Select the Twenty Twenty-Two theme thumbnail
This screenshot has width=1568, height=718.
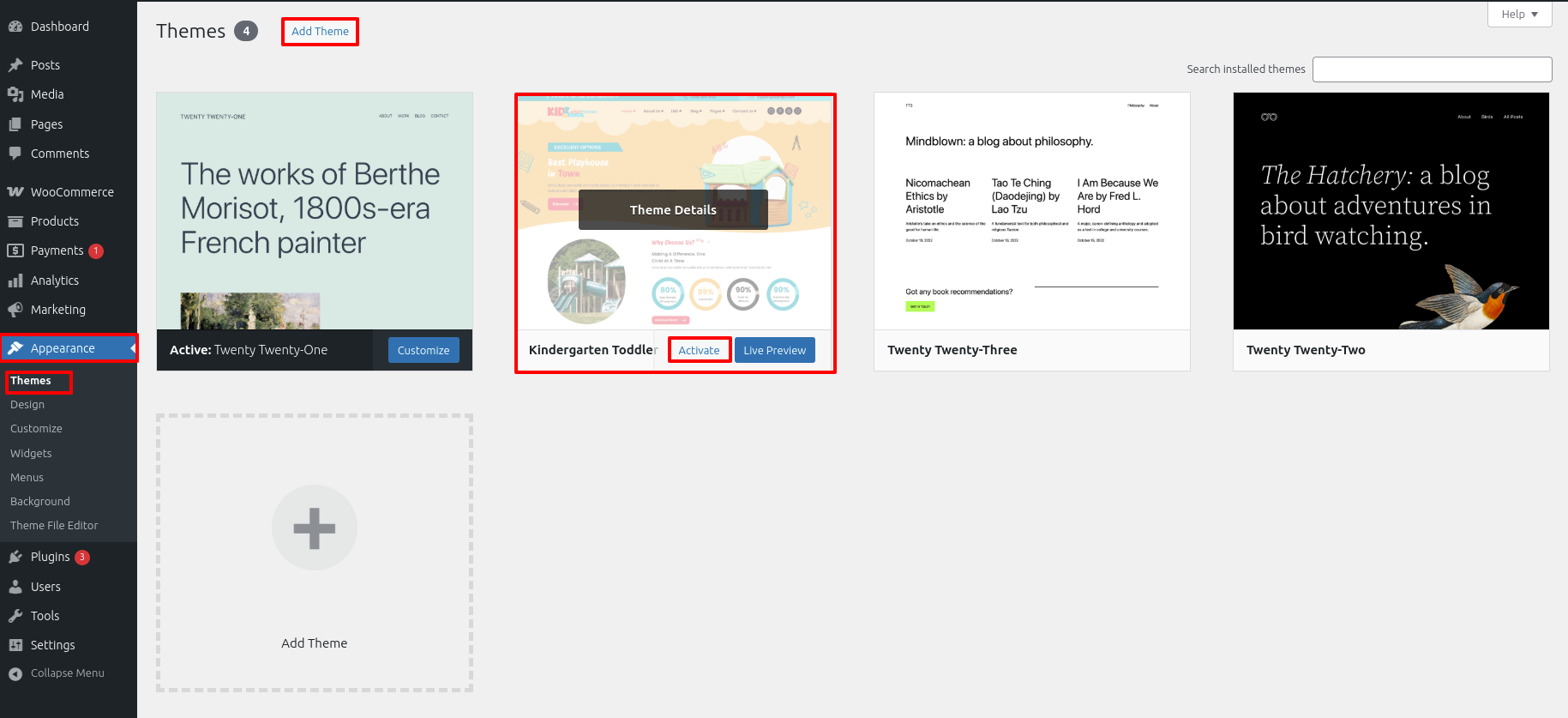[x=1391, y=211]
